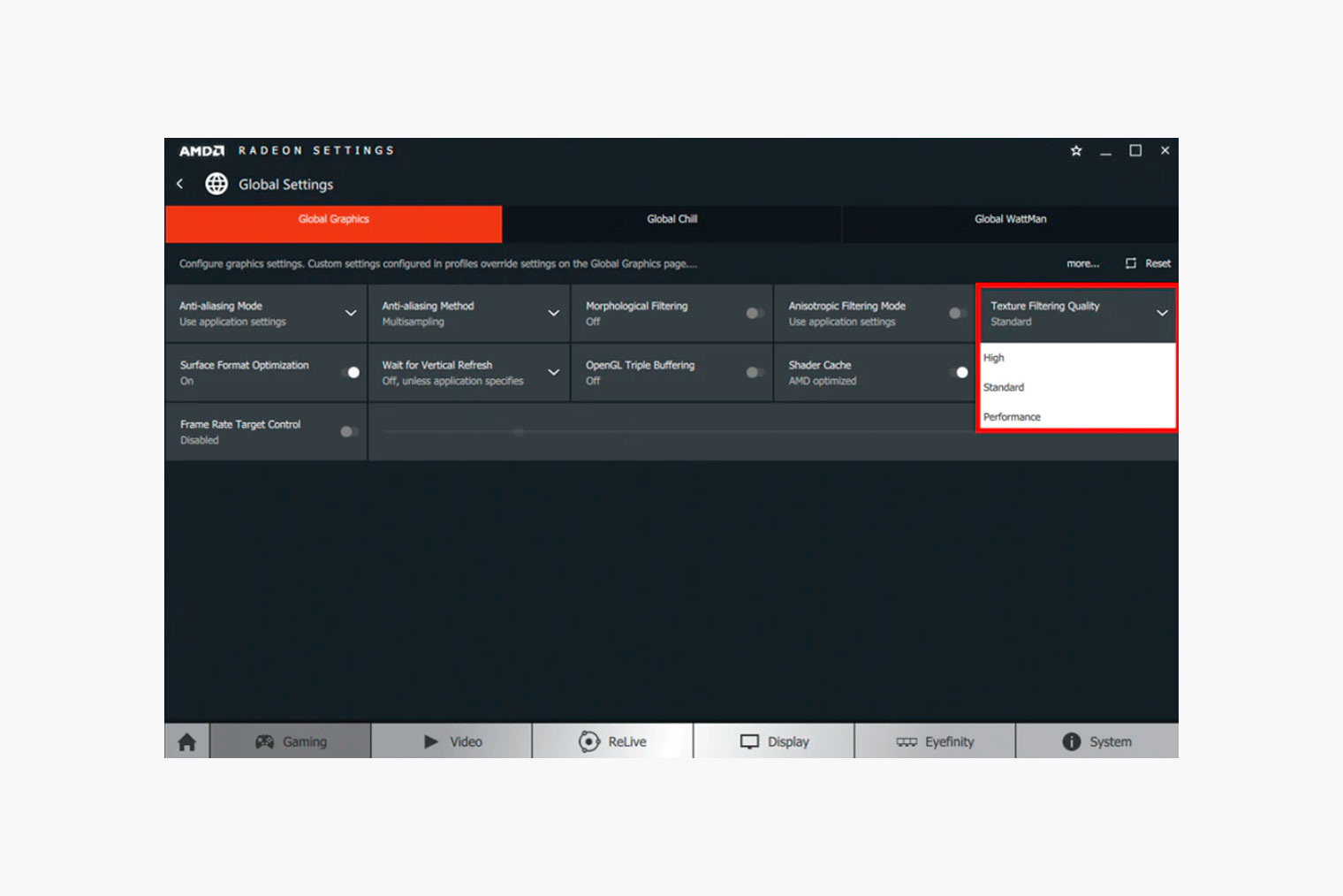Switch to Global WattMan tab

click(x=1010, y=224)
